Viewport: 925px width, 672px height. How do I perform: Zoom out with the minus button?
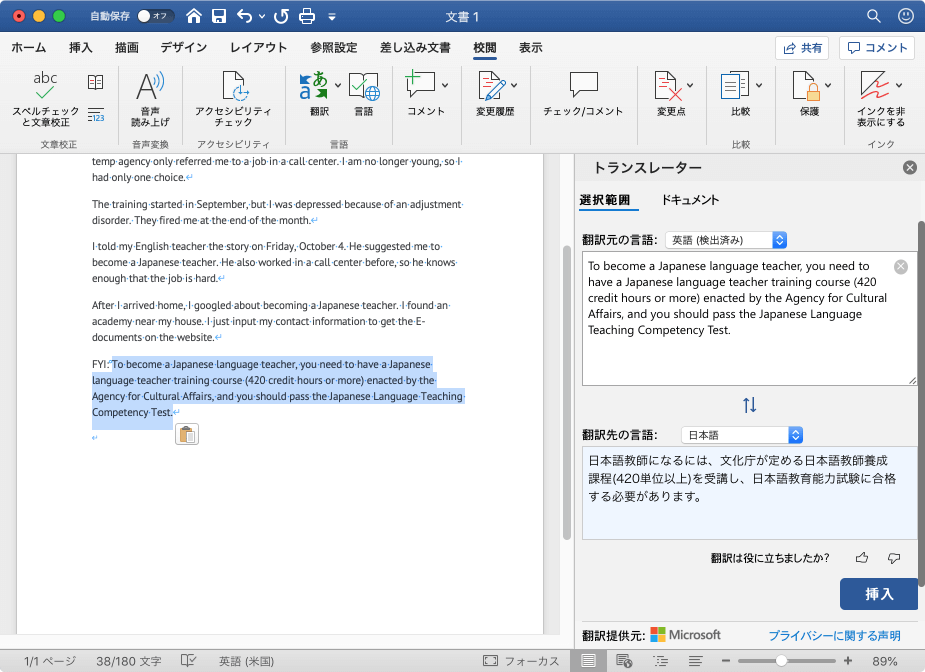click(x=726, y=661)
